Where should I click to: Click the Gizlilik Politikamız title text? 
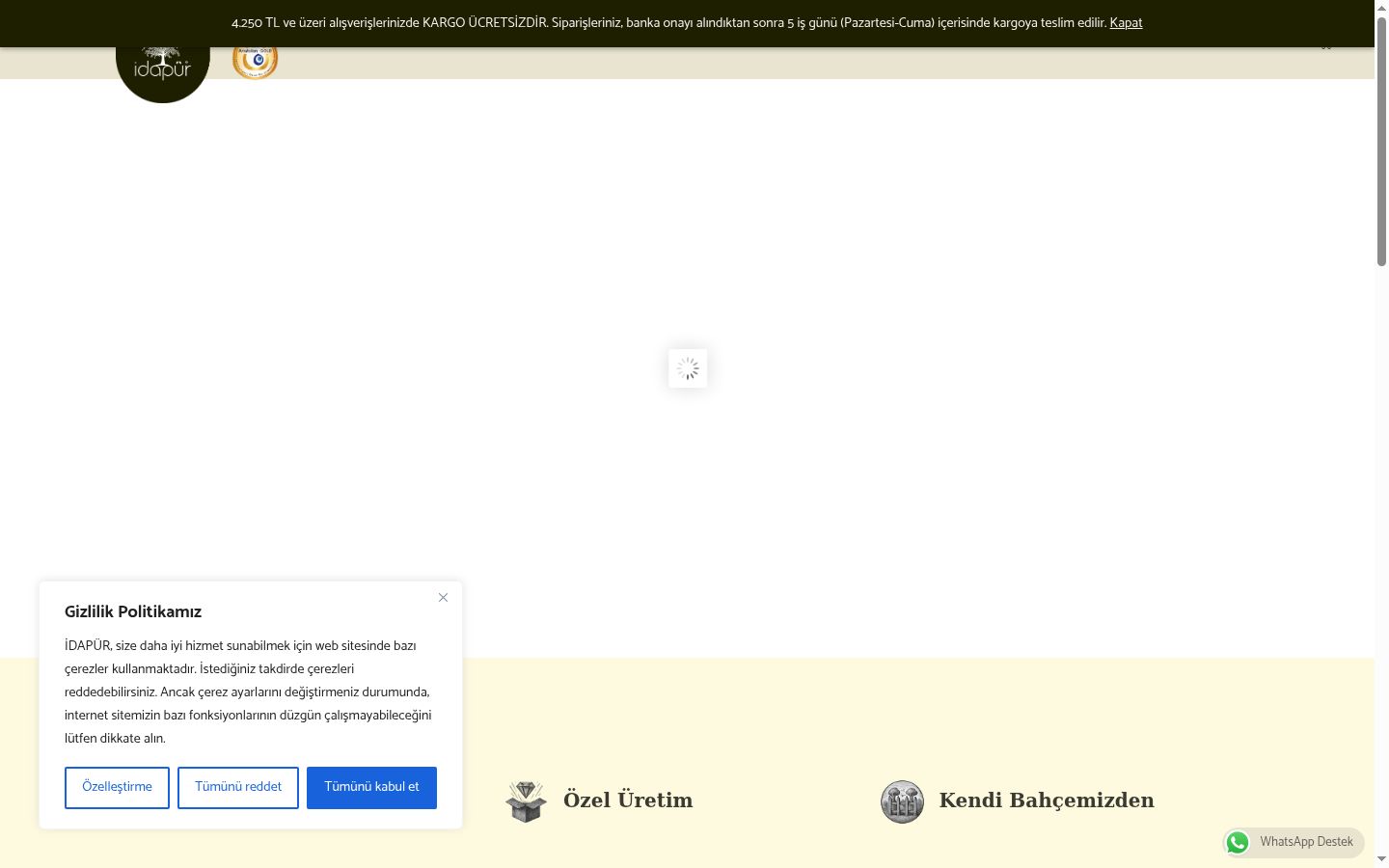133,611
